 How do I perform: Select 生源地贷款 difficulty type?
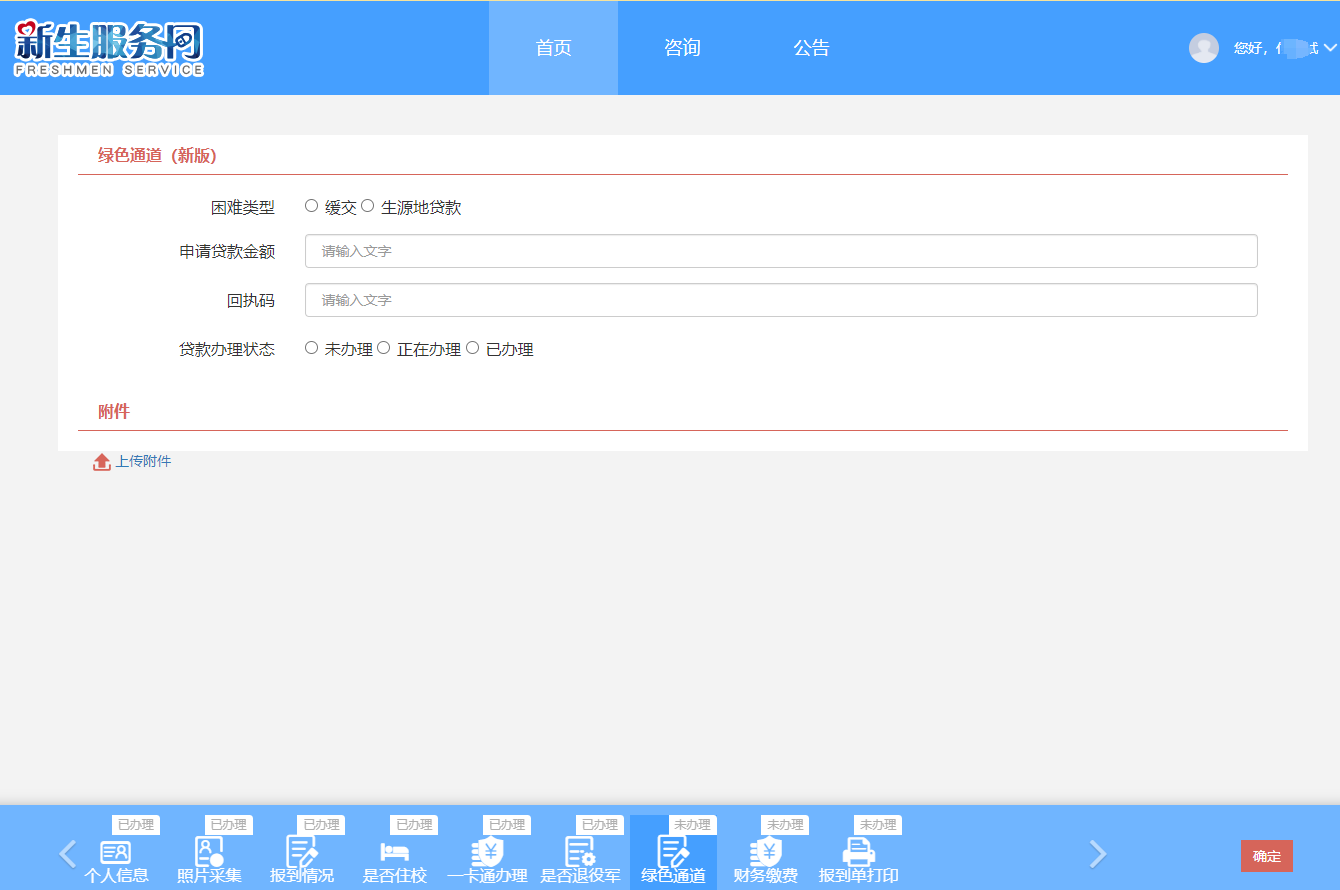point(368,206)
